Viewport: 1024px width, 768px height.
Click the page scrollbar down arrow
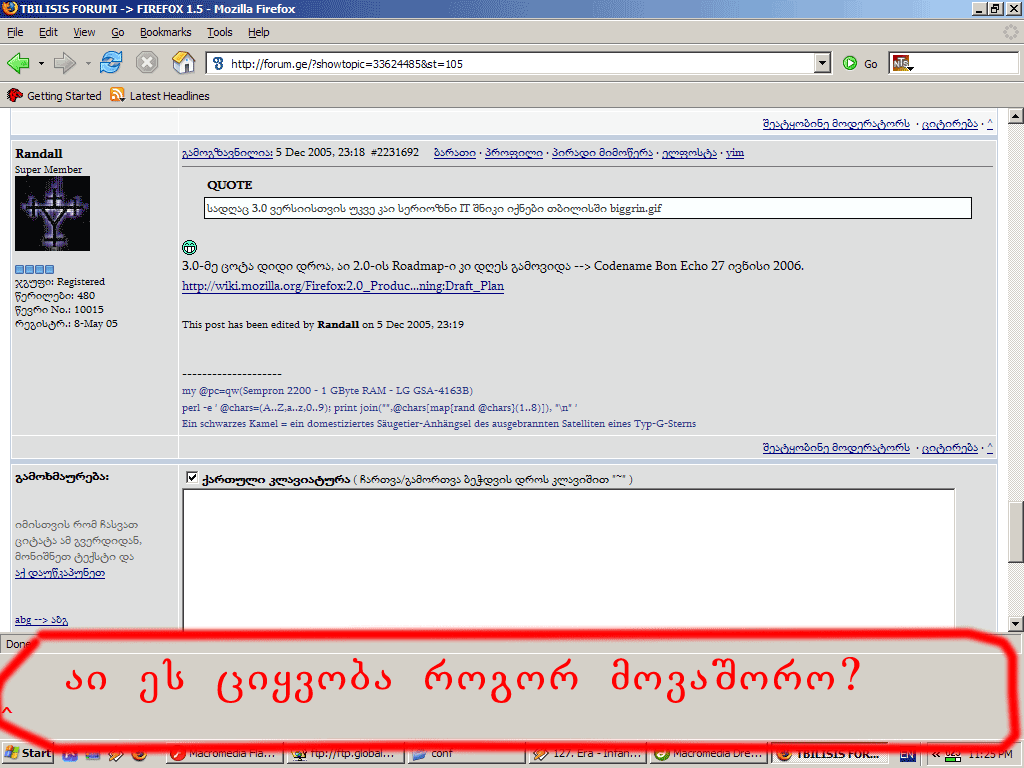1015,624
